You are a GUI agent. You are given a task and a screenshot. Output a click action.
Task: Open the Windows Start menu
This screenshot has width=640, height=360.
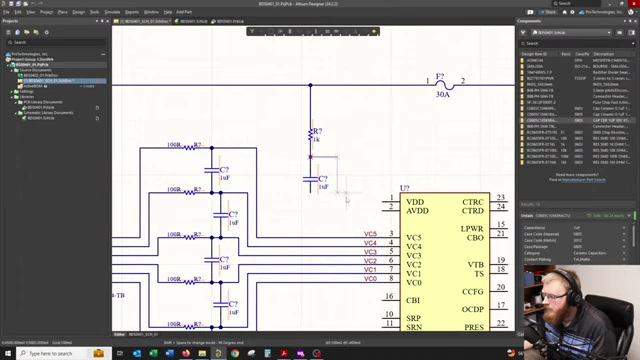[x=8, y=353]
